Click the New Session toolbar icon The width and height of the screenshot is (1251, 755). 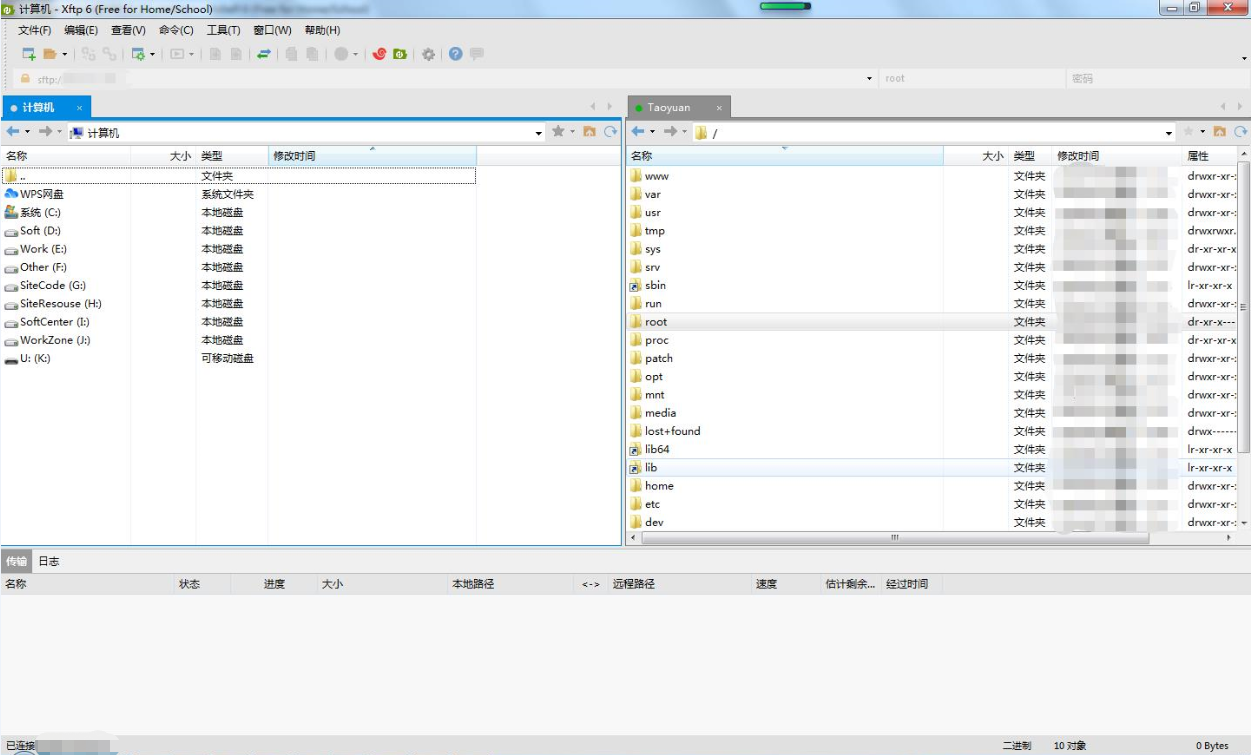[x=29, y=54]
